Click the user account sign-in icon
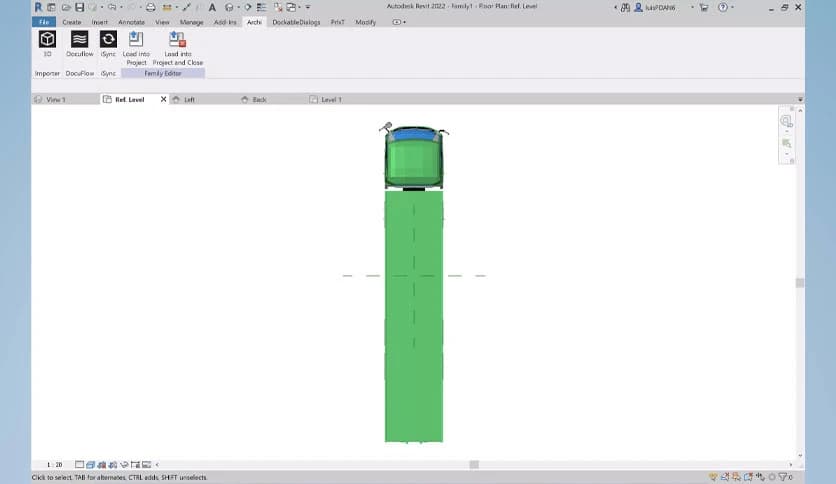Image resolution: width=836 pixels, height=484 pixels. click(x=638, y=7)
